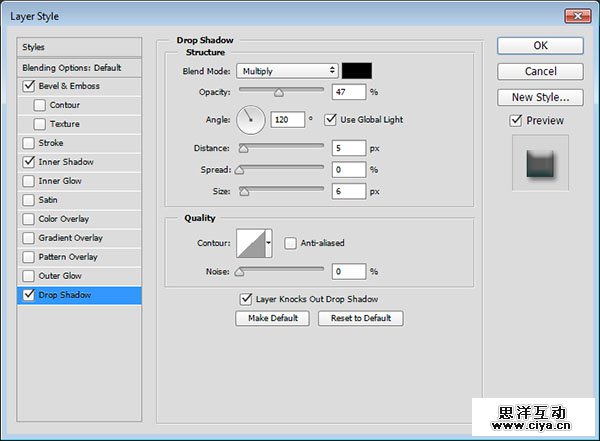Open the Gradient Overlay settings

[x=70, y=238]
